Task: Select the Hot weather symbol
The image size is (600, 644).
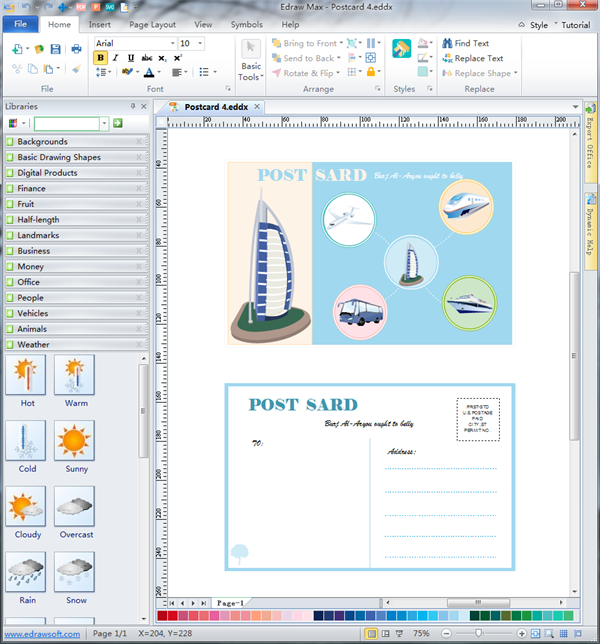Action: tap(27, 376)
